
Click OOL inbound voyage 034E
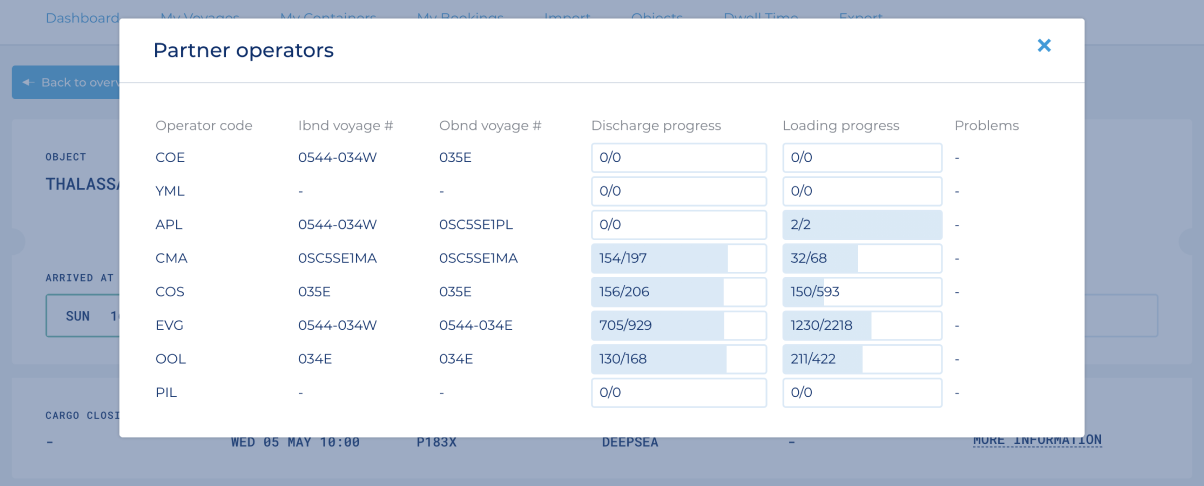(x=315, y=359)
